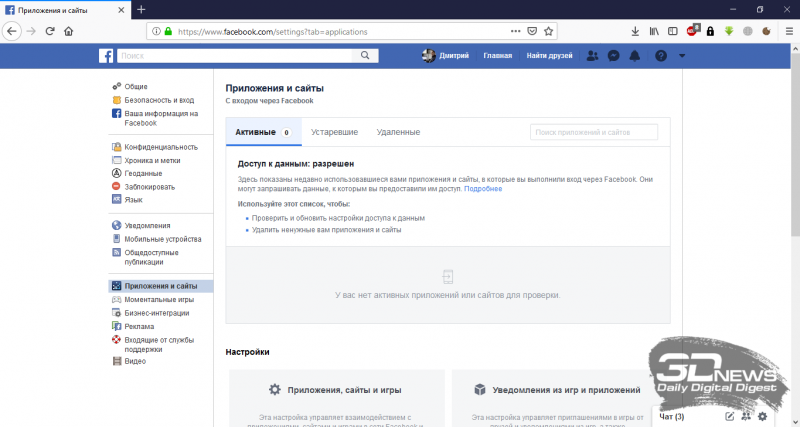Click the cookie extension icon
Viewport: 800px width, 427px height.
[x=766, y=32]
